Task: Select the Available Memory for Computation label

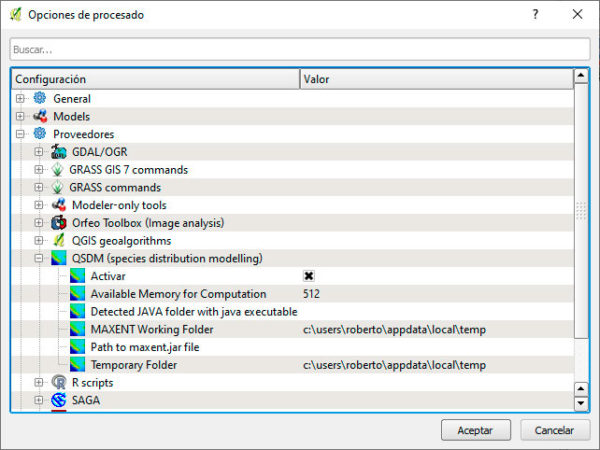Action: coord(178,294)
